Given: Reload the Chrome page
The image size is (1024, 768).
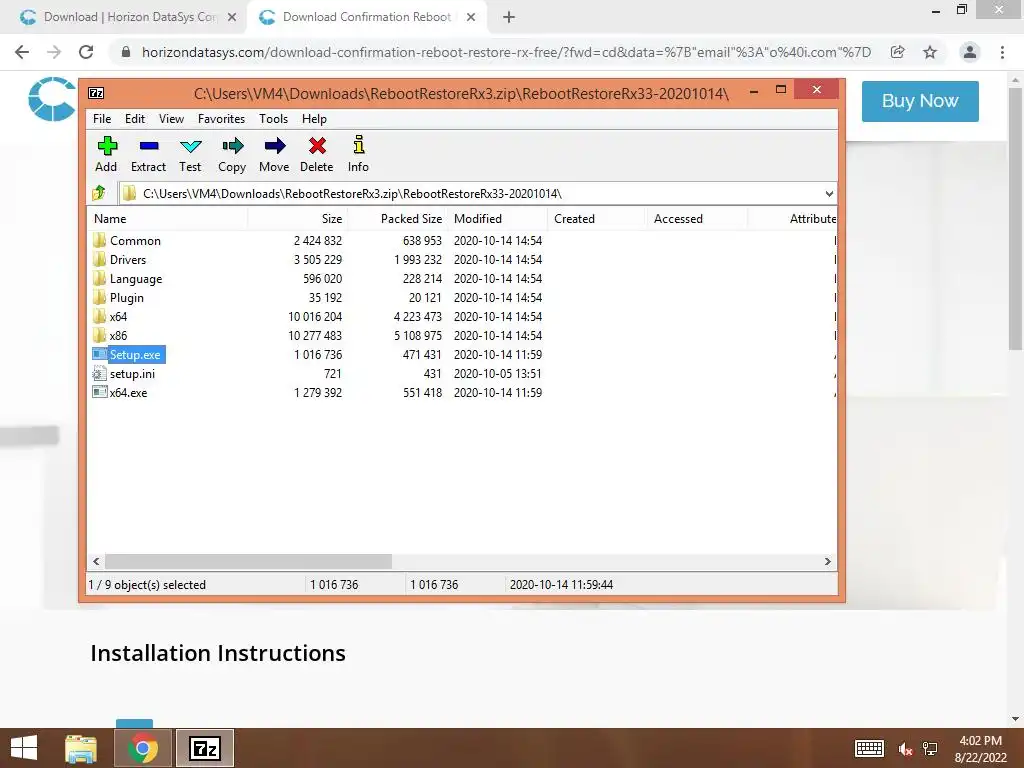Looking at the screenshot, I should coord(86,52).
